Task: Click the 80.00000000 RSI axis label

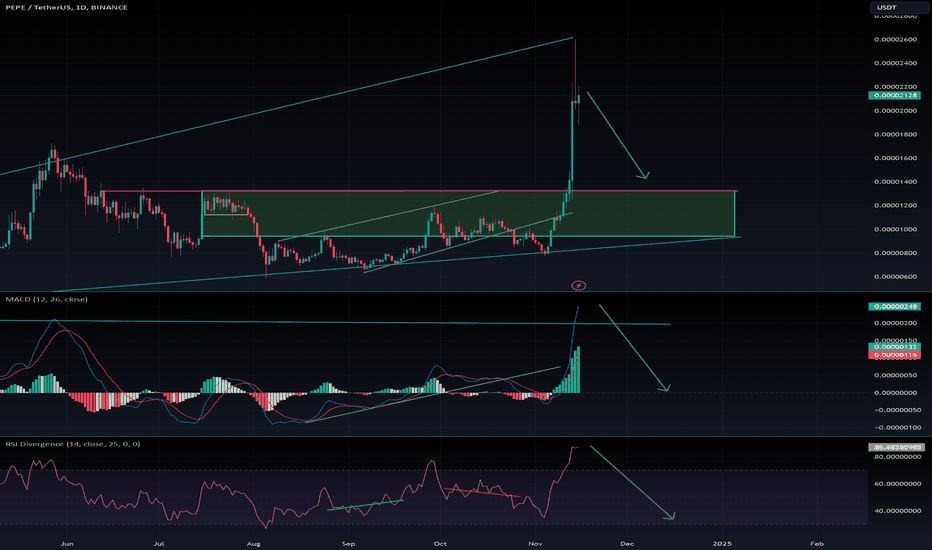Action: pyautogui.click(x=898, y=457)
